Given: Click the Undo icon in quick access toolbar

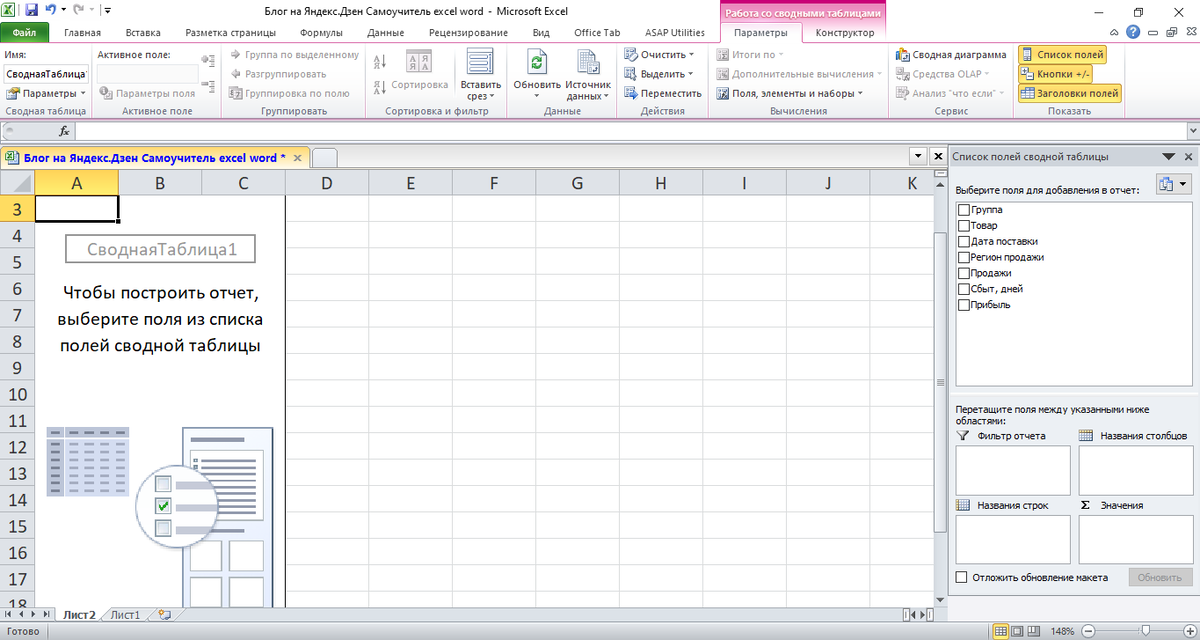Looking at the screenshot, I should (51, 10).
